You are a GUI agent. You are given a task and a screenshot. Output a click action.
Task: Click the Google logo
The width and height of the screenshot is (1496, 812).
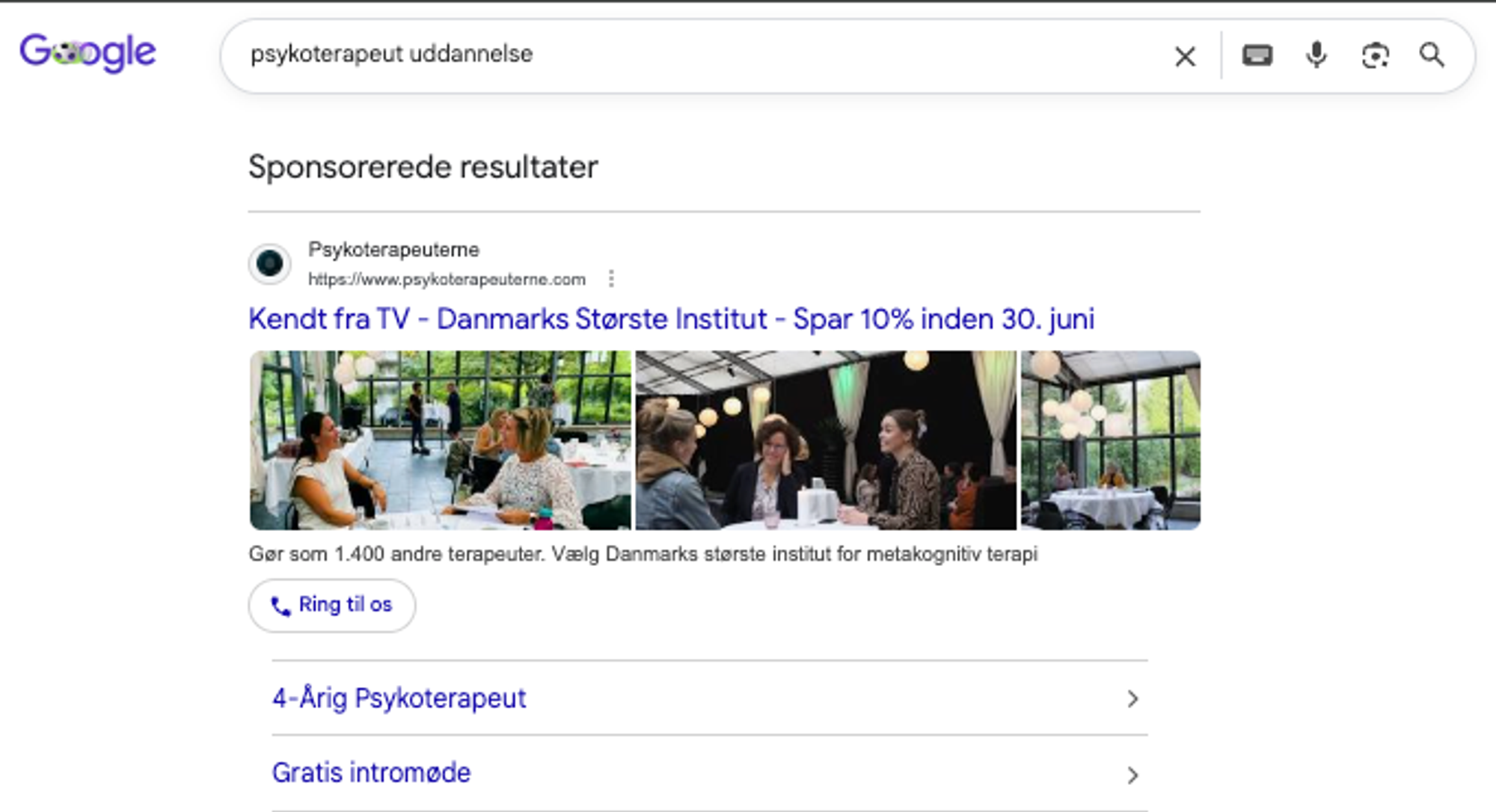pyautogui.click(x=88, y=53)
